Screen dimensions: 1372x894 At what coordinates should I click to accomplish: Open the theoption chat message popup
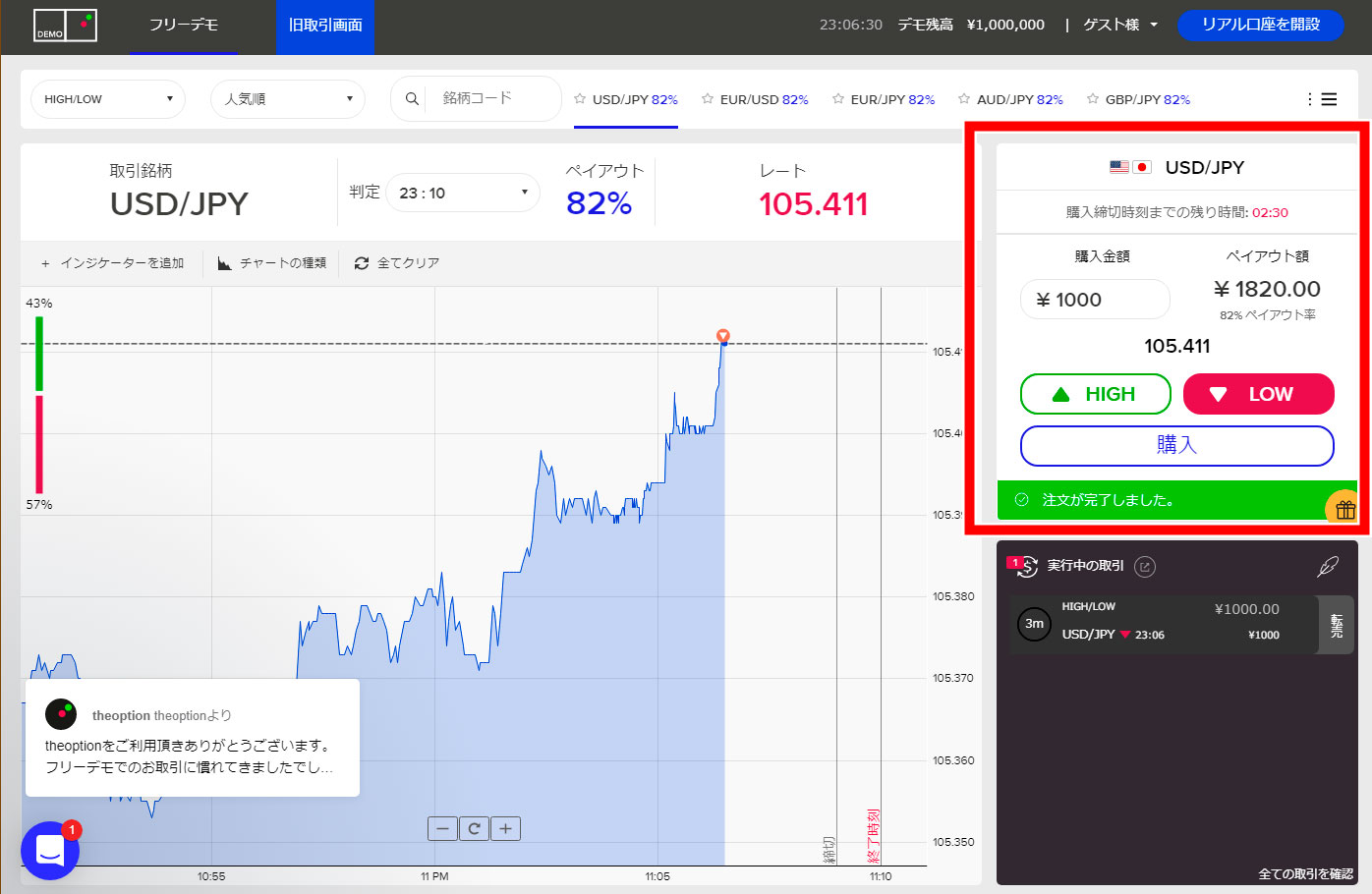pos(193,738)
